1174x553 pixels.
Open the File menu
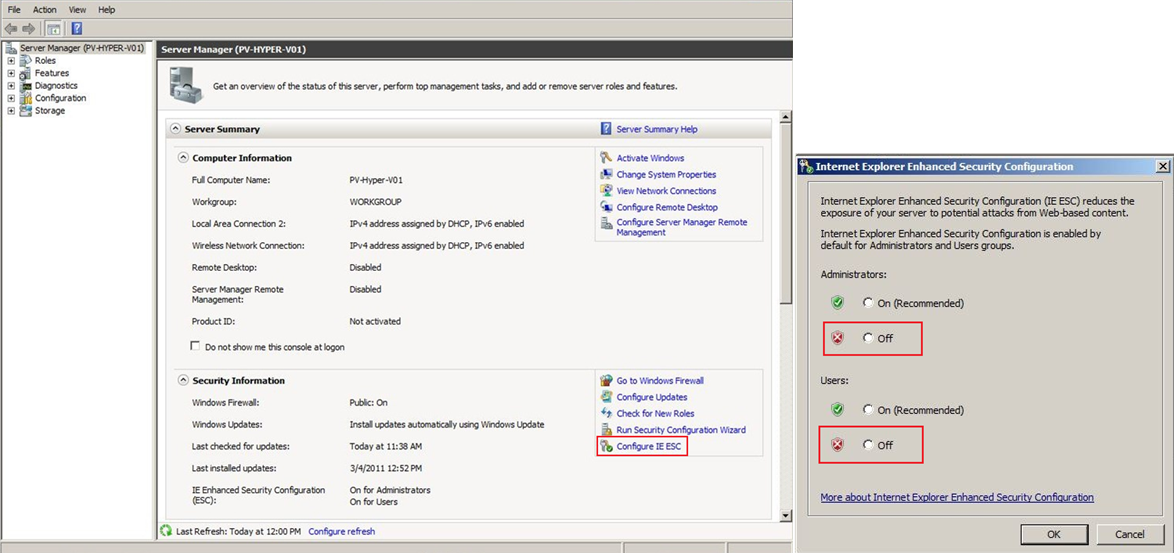[x=14, y=10]
